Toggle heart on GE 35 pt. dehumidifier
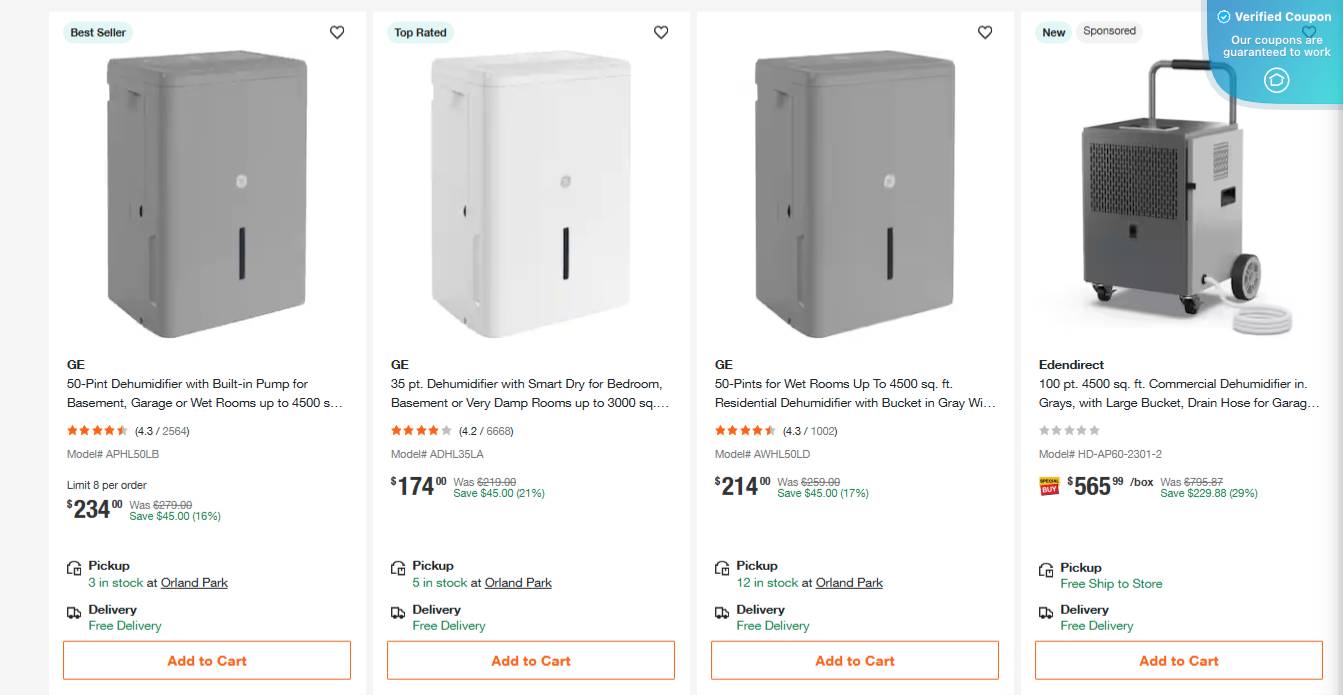 tap(661, 32)
